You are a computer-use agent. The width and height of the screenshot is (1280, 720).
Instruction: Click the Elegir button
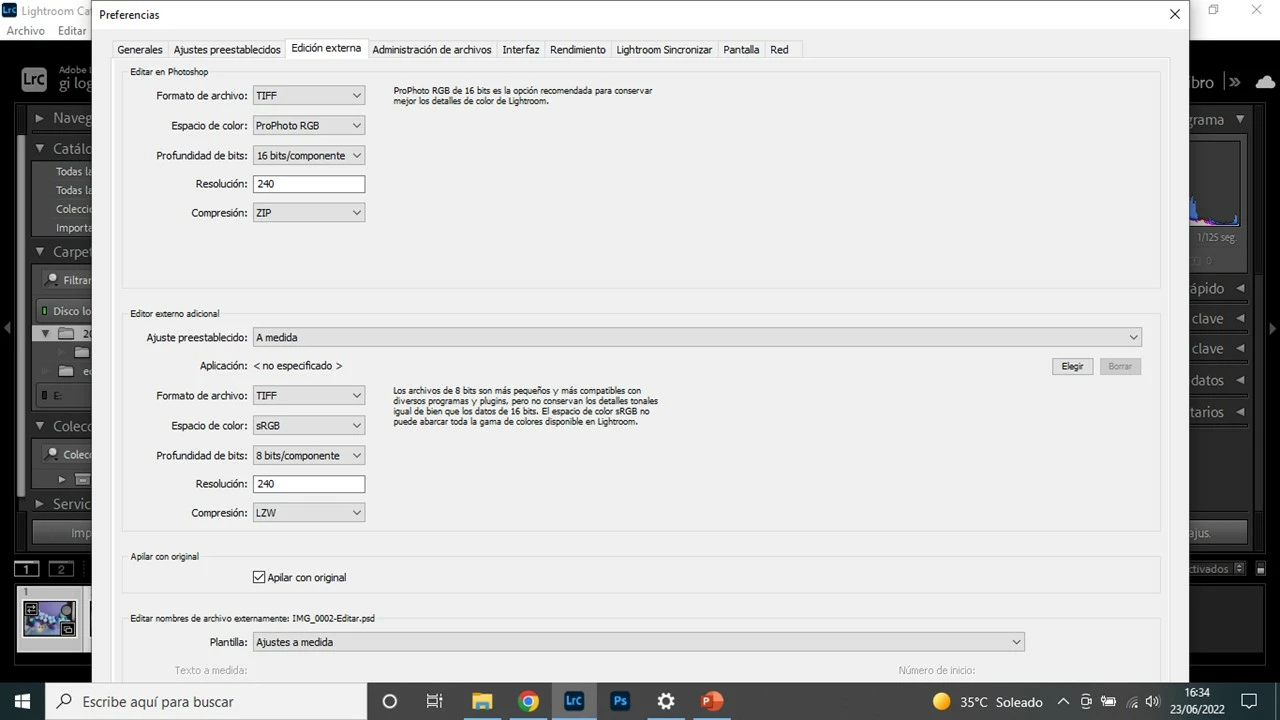(1072, 366)
